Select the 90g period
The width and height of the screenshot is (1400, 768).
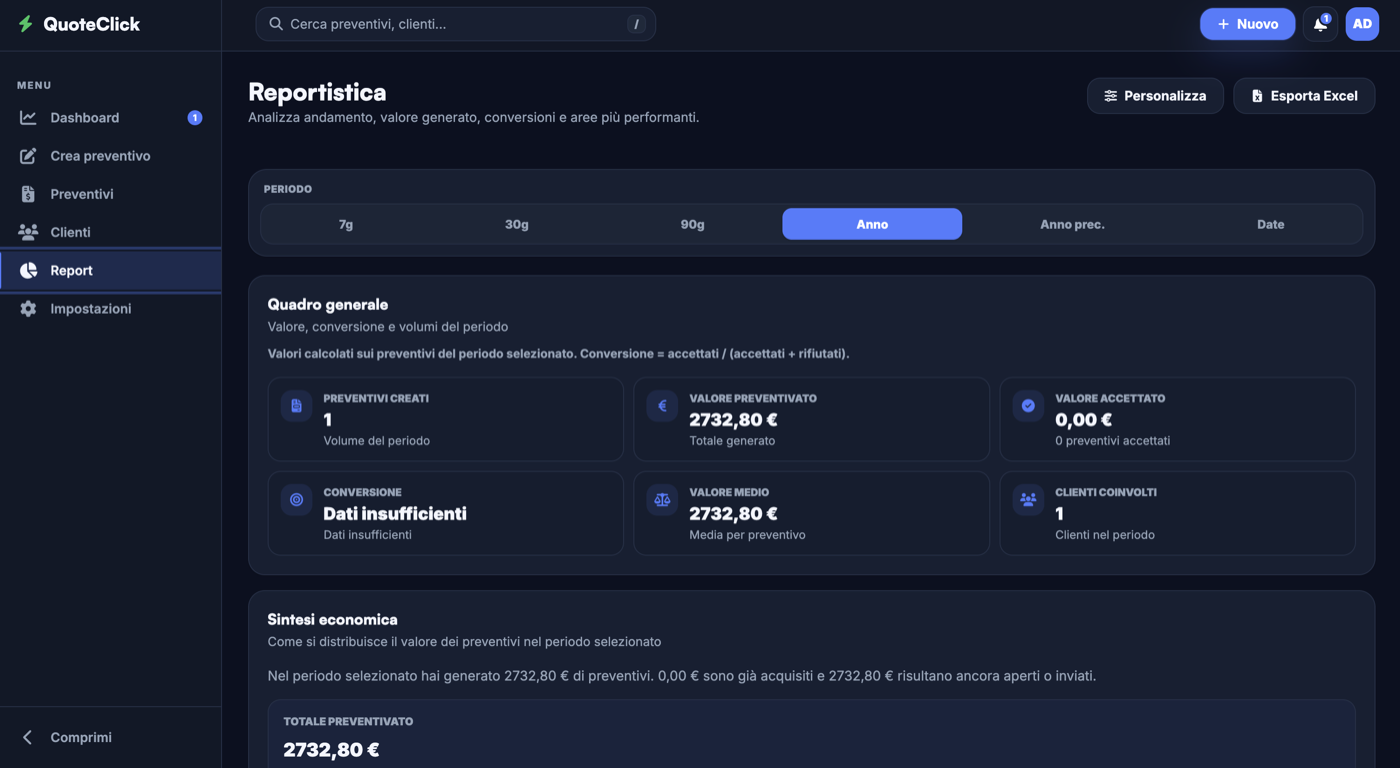[692, 224]
